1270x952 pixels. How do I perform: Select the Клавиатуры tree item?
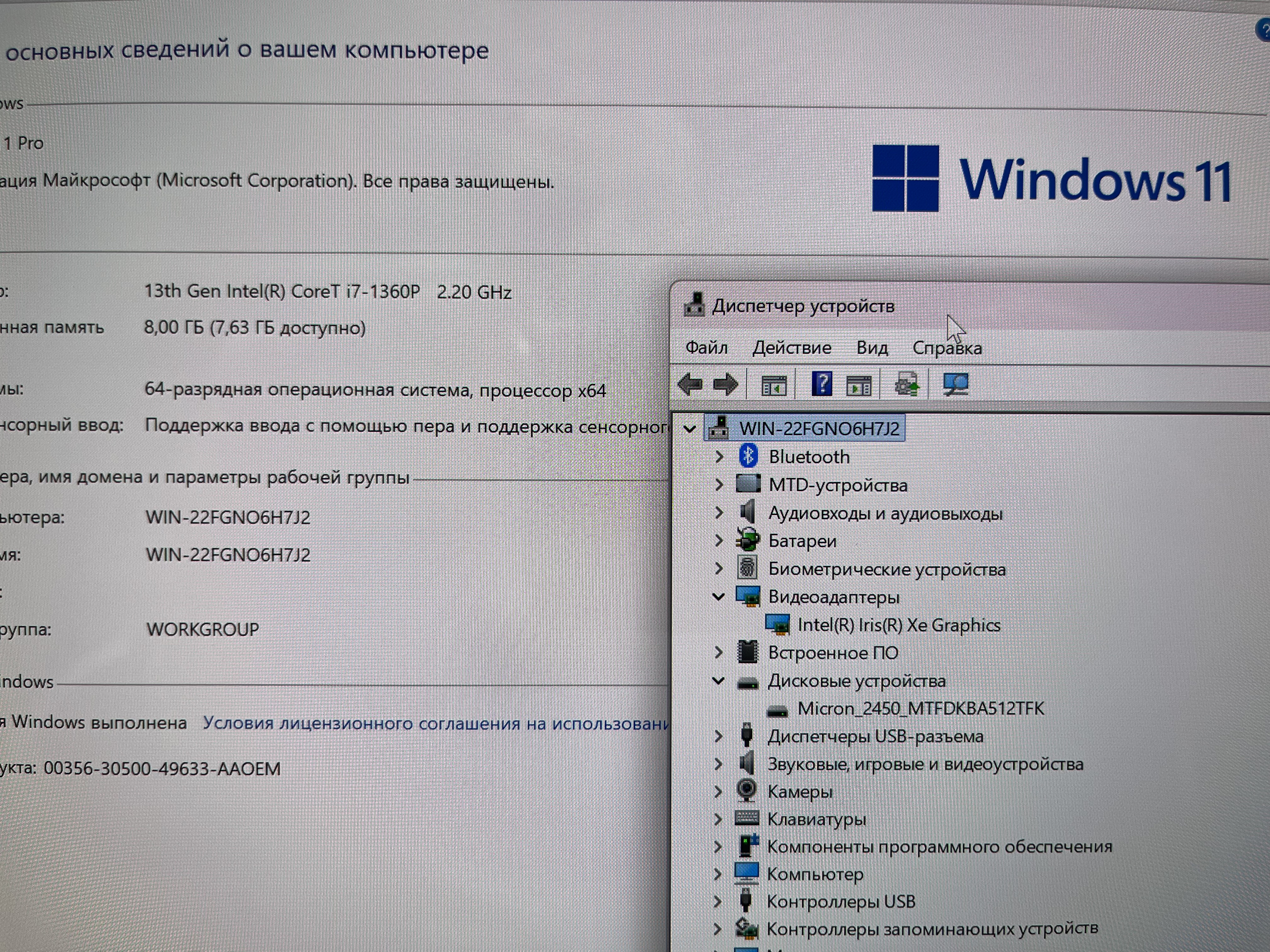[x=816, y=819]
